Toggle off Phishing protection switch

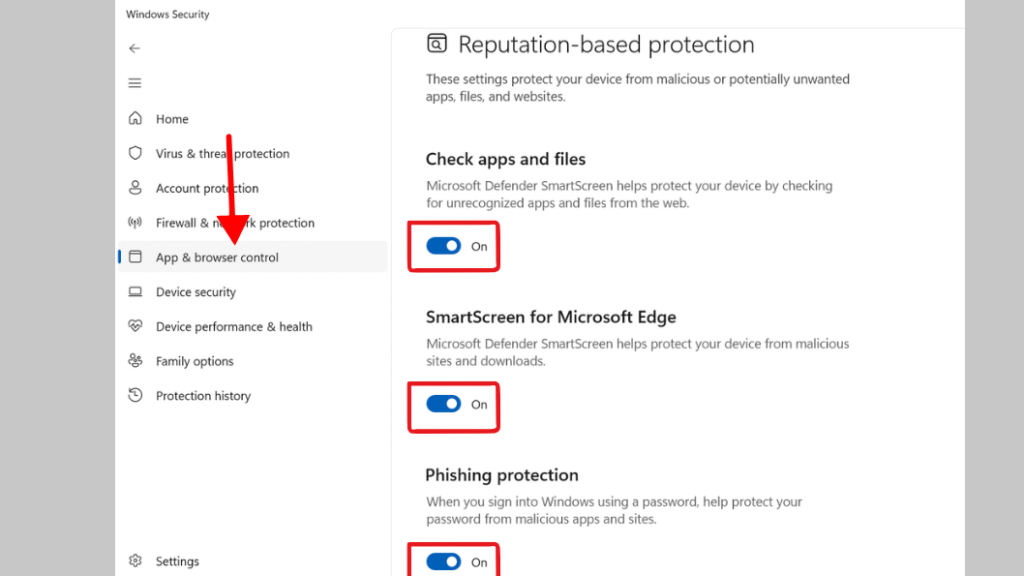click(x=443, y=562)
